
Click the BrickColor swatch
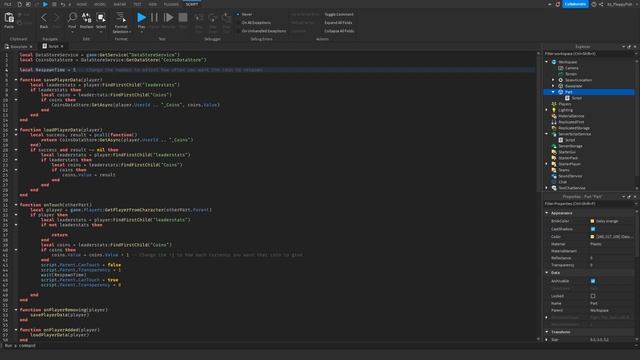coord(592,221)
